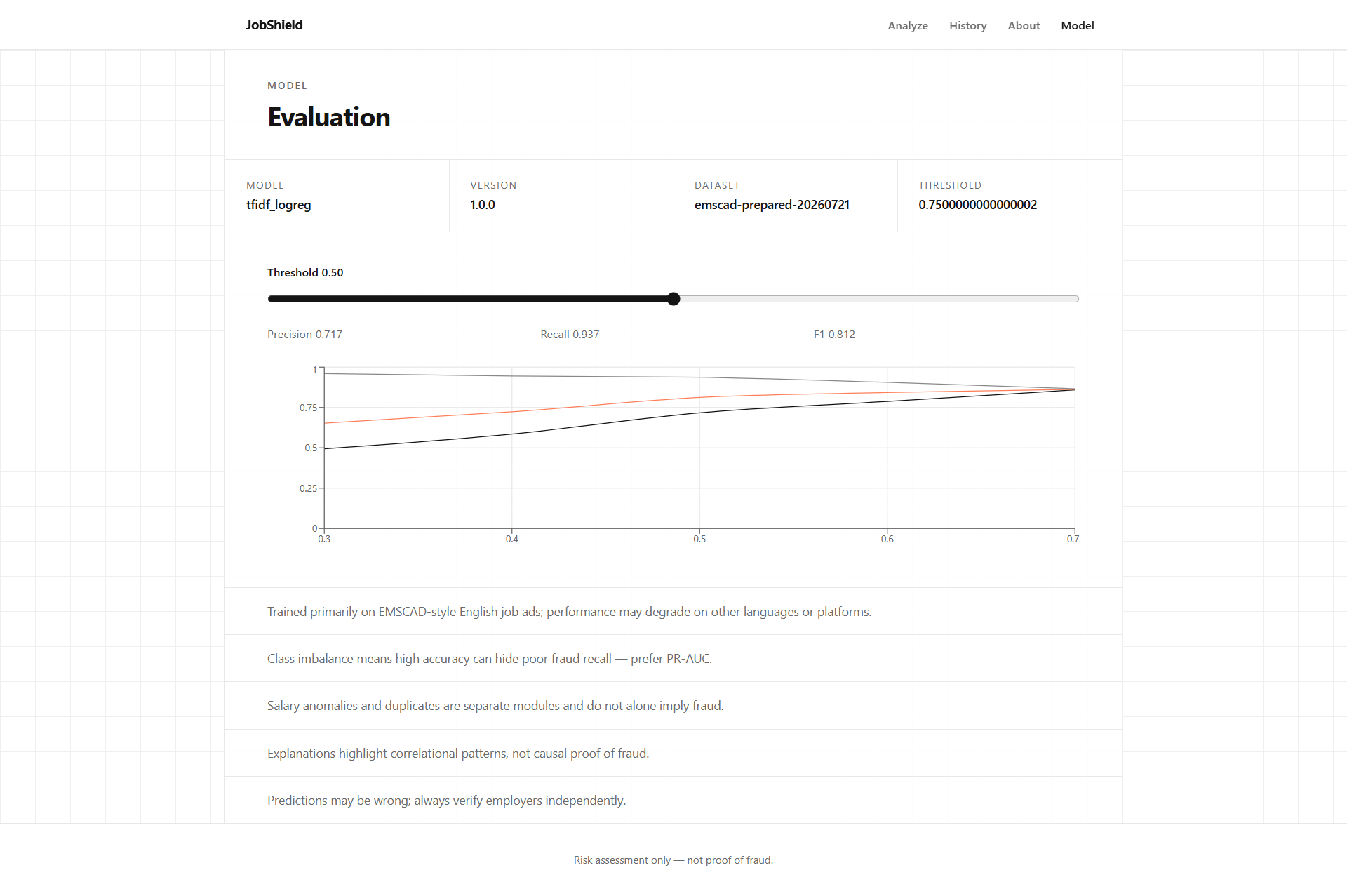Image resolution: width=1347 pixels, height=896 pixels.
Task: Open the History nav item
Action: 967,25
